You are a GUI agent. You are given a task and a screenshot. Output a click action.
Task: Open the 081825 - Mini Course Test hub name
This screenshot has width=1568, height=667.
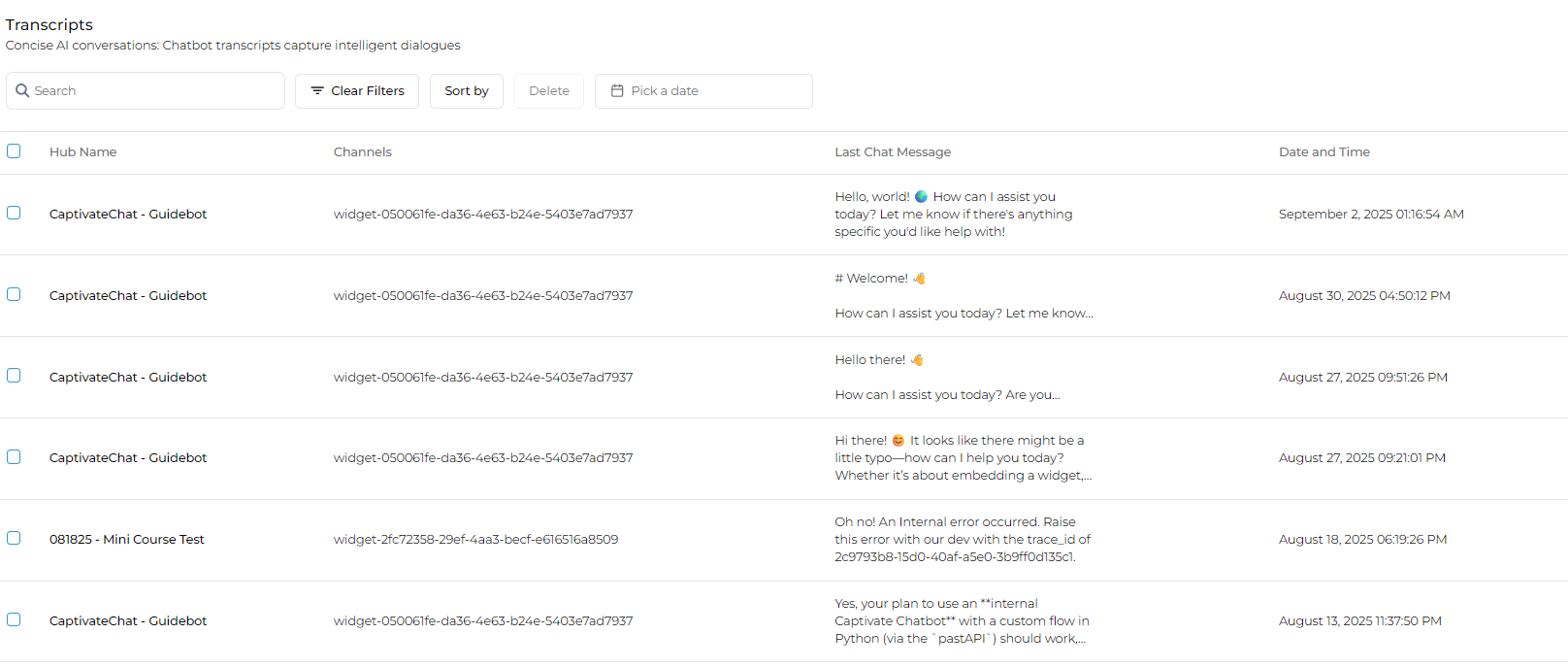[x=127, y=540]
